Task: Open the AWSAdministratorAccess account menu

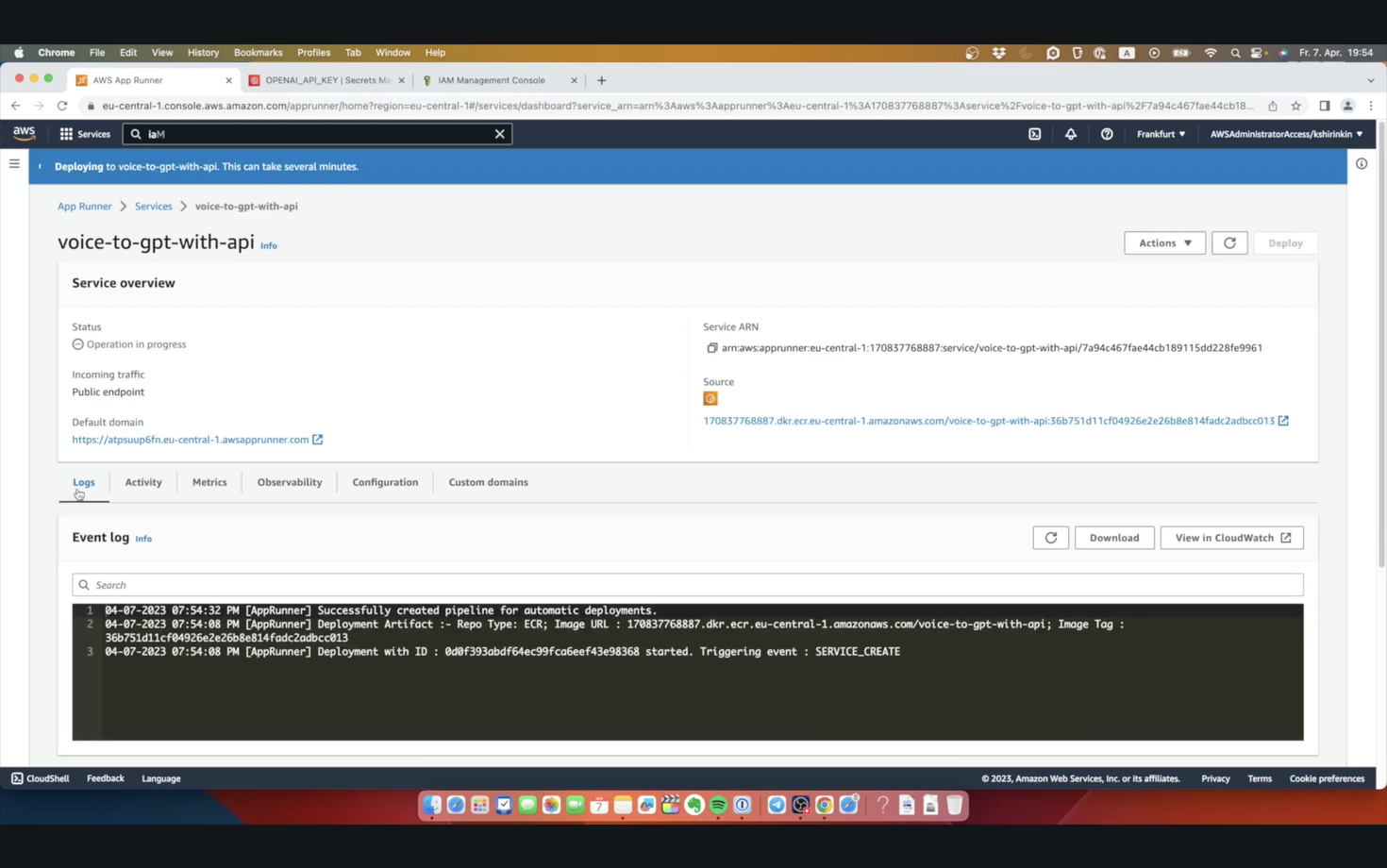Action: point(1286,134)
